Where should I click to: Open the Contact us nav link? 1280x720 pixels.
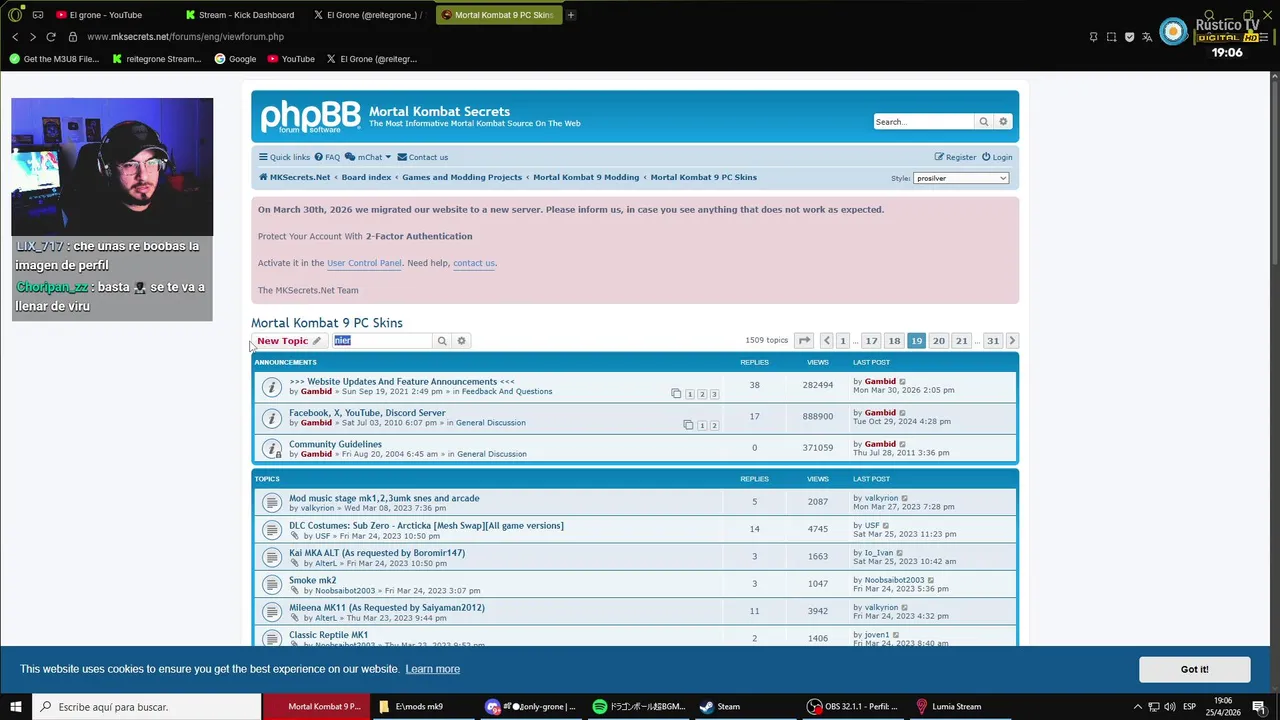(x=422, y=157)
